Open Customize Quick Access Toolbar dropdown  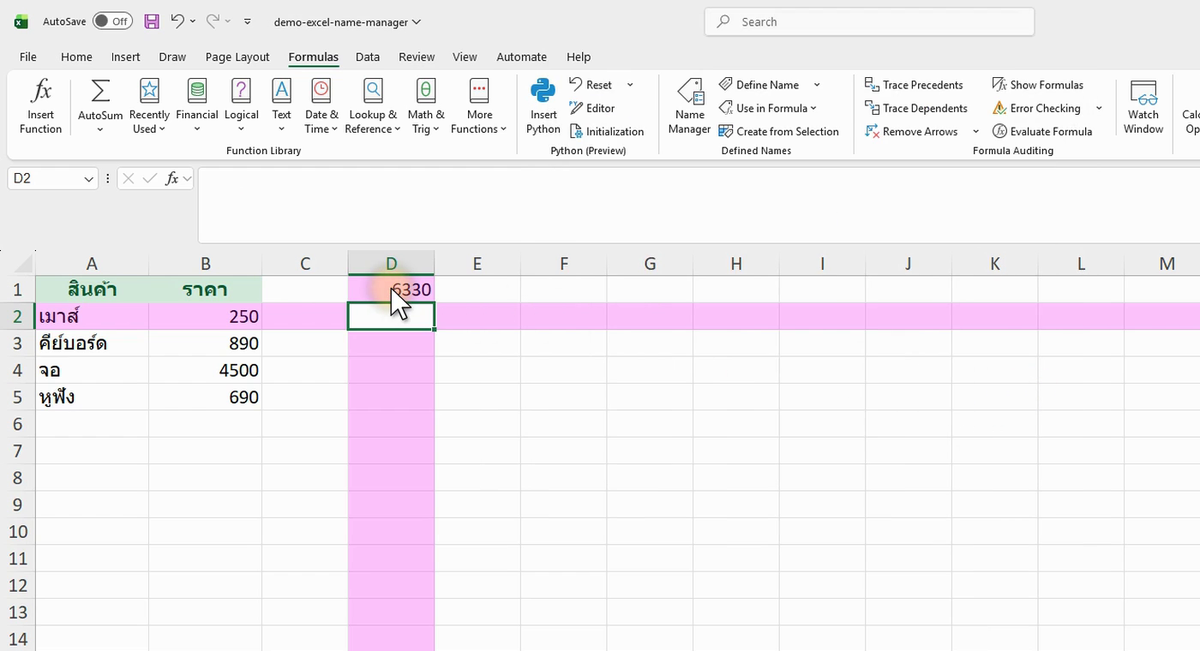pyautogui.click(x=248, y=21)
